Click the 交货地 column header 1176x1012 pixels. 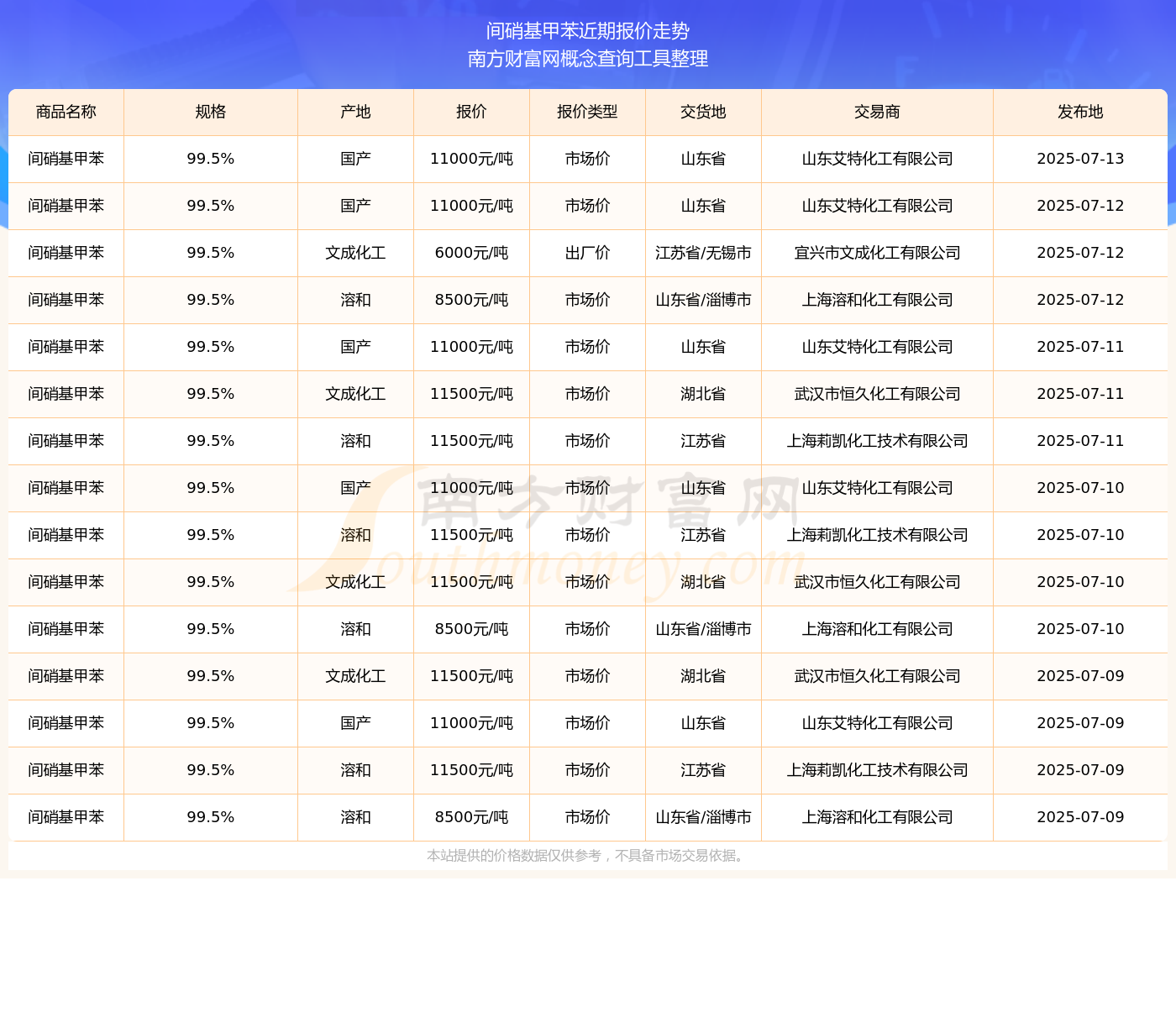point(703,112)
